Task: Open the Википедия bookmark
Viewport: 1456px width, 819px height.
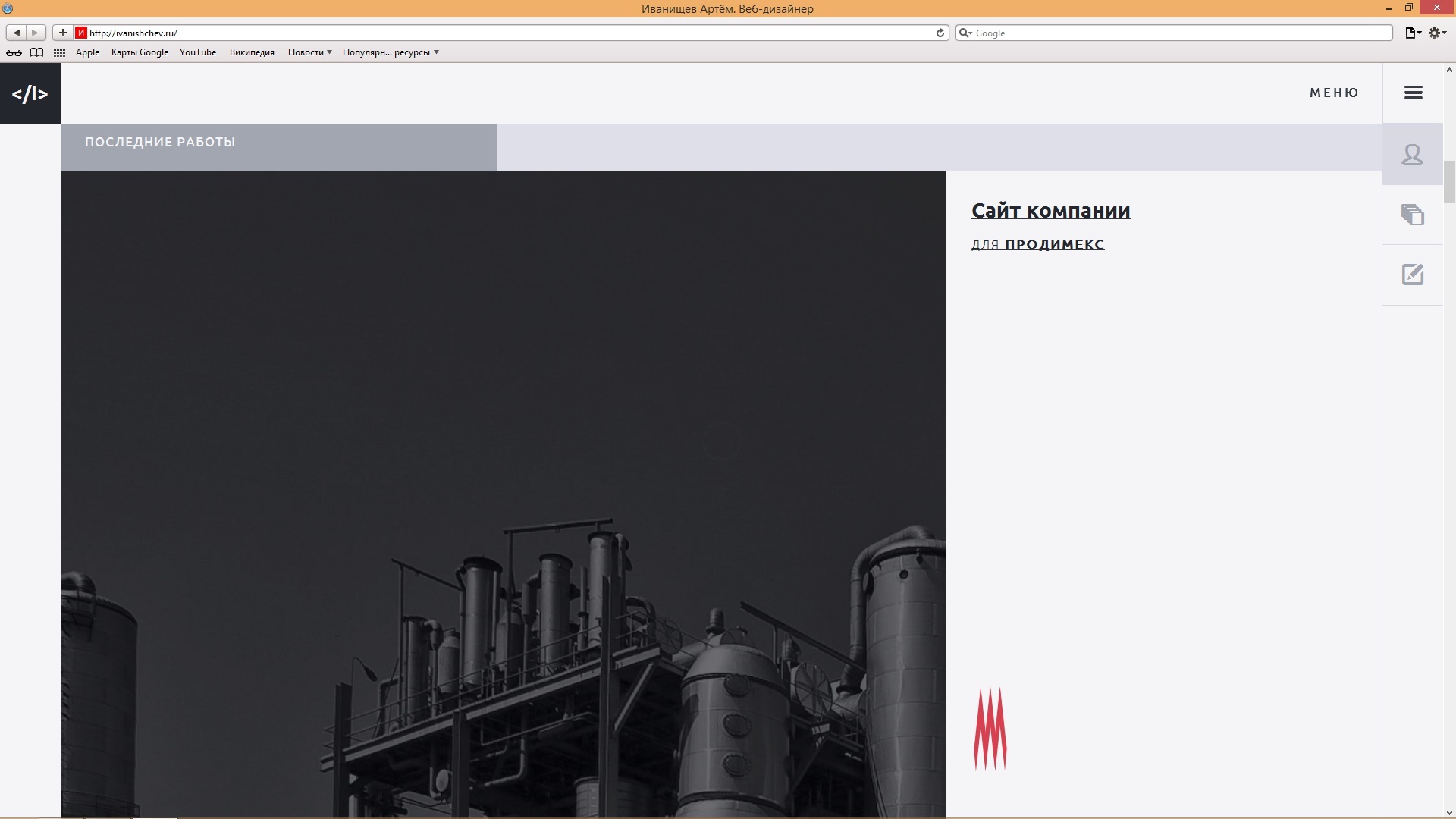Action: pos(252,52)
